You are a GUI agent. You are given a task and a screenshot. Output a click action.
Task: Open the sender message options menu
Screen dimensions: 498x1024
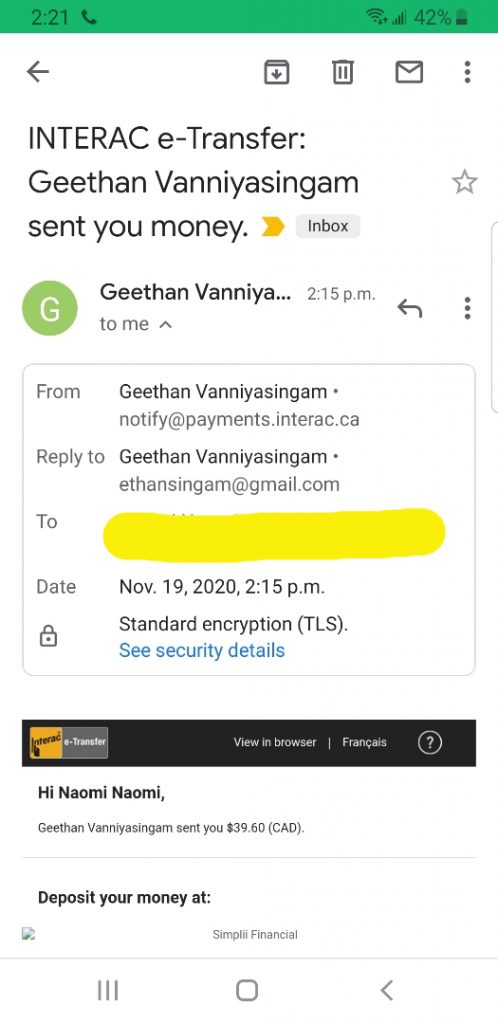tap(467, 308)
